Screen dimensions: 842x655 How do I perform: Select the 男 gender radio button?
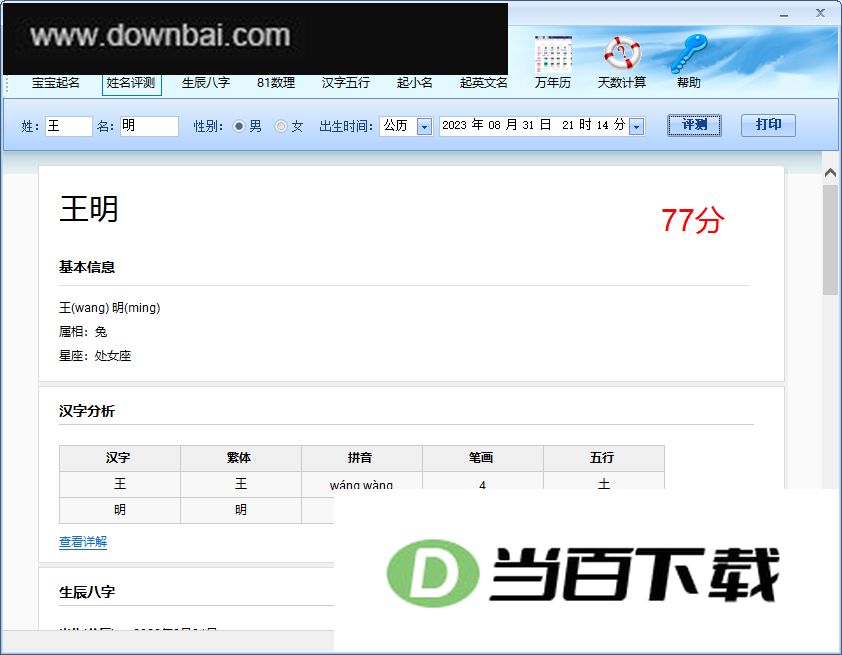[239, 126]
